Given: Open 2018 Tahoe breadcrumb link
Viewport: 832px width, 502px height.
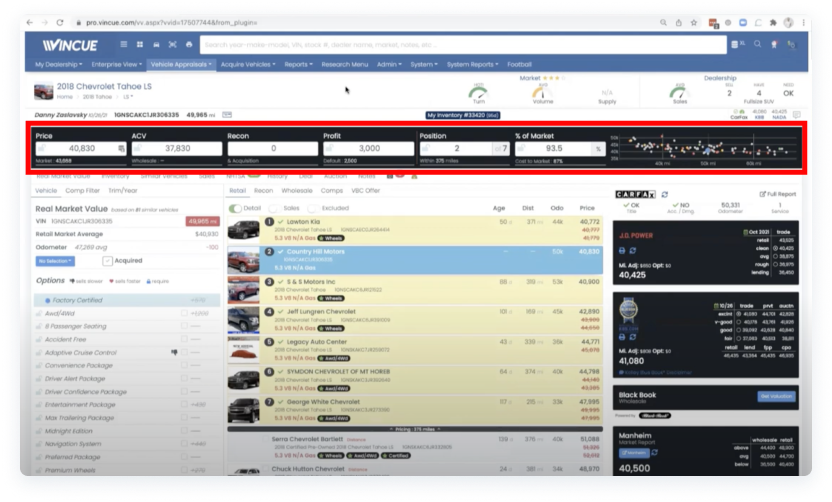Looking at the screenshot, I should (97, 97).
